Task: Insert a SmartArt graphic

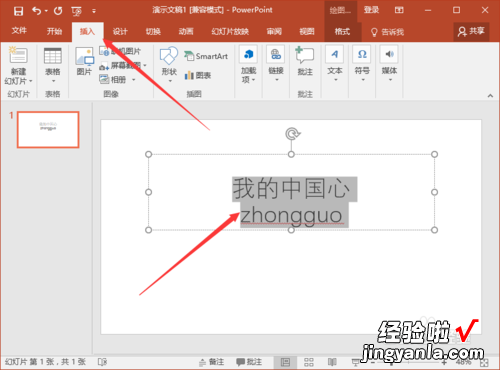Action: [206, 56]
